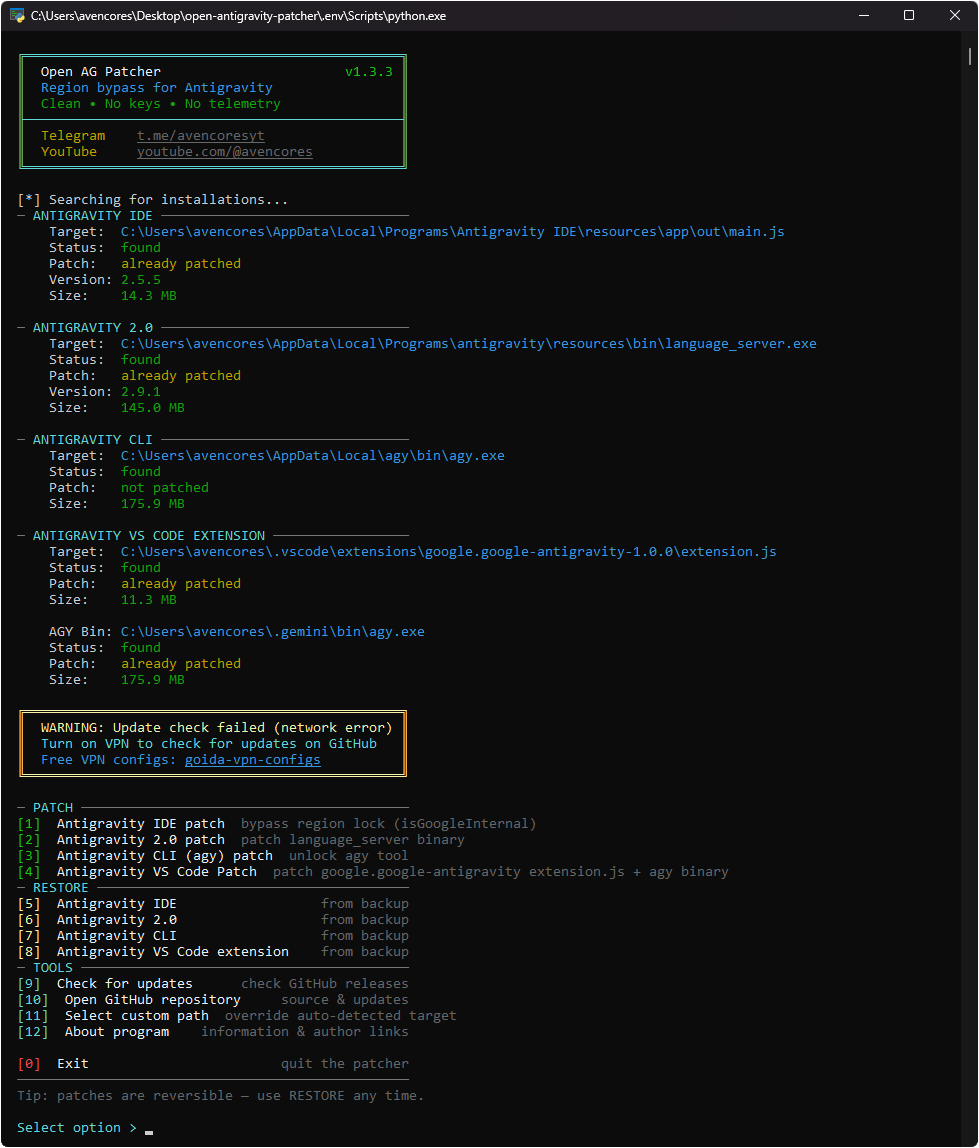Image resolution: width=979 pixels, height=1148 pixels.
Task: Click the v1.3.3 version label
Action: coord(368,72)
